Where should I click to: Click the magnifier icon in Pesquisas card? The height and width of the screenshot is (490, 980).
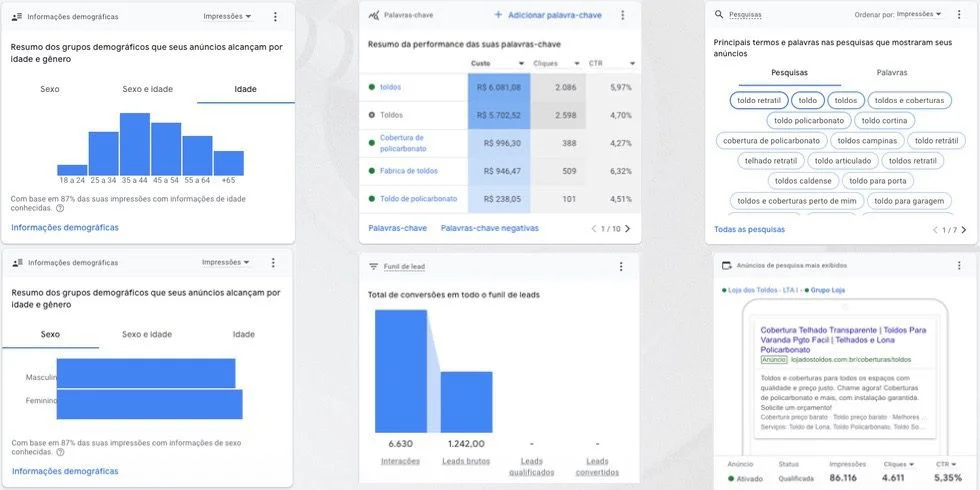(719, 15)
